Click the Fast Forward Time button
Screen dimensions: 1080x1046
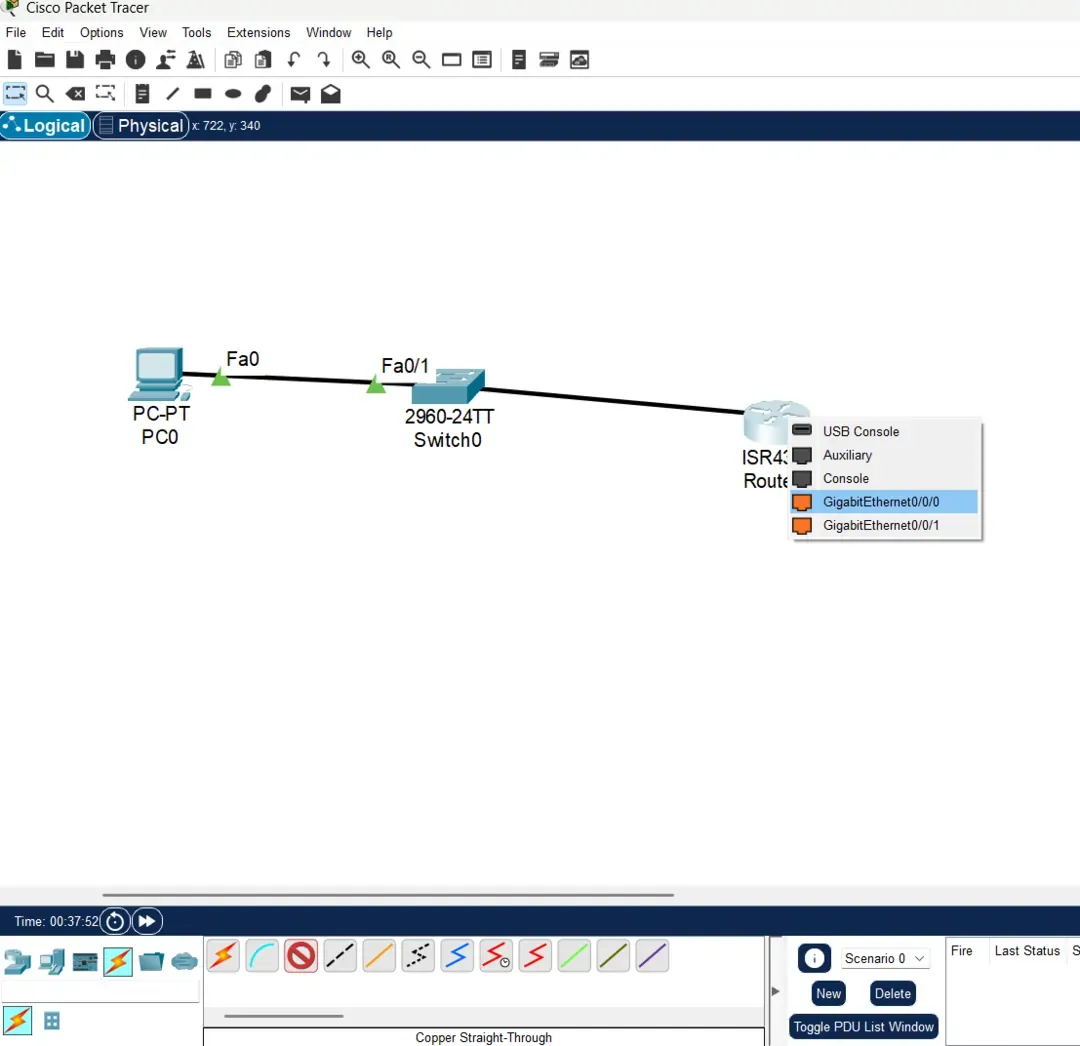click(x=147, y=921)
